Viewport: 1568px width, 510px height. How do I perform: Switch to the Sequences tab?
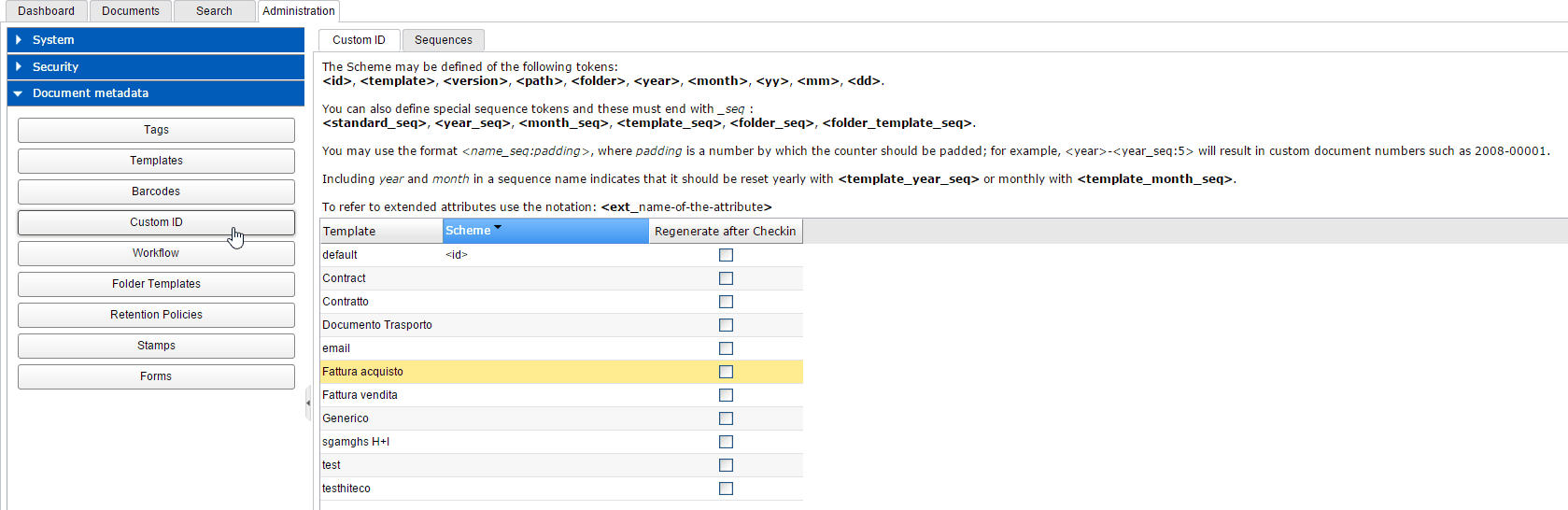click(x=444, y=40)
